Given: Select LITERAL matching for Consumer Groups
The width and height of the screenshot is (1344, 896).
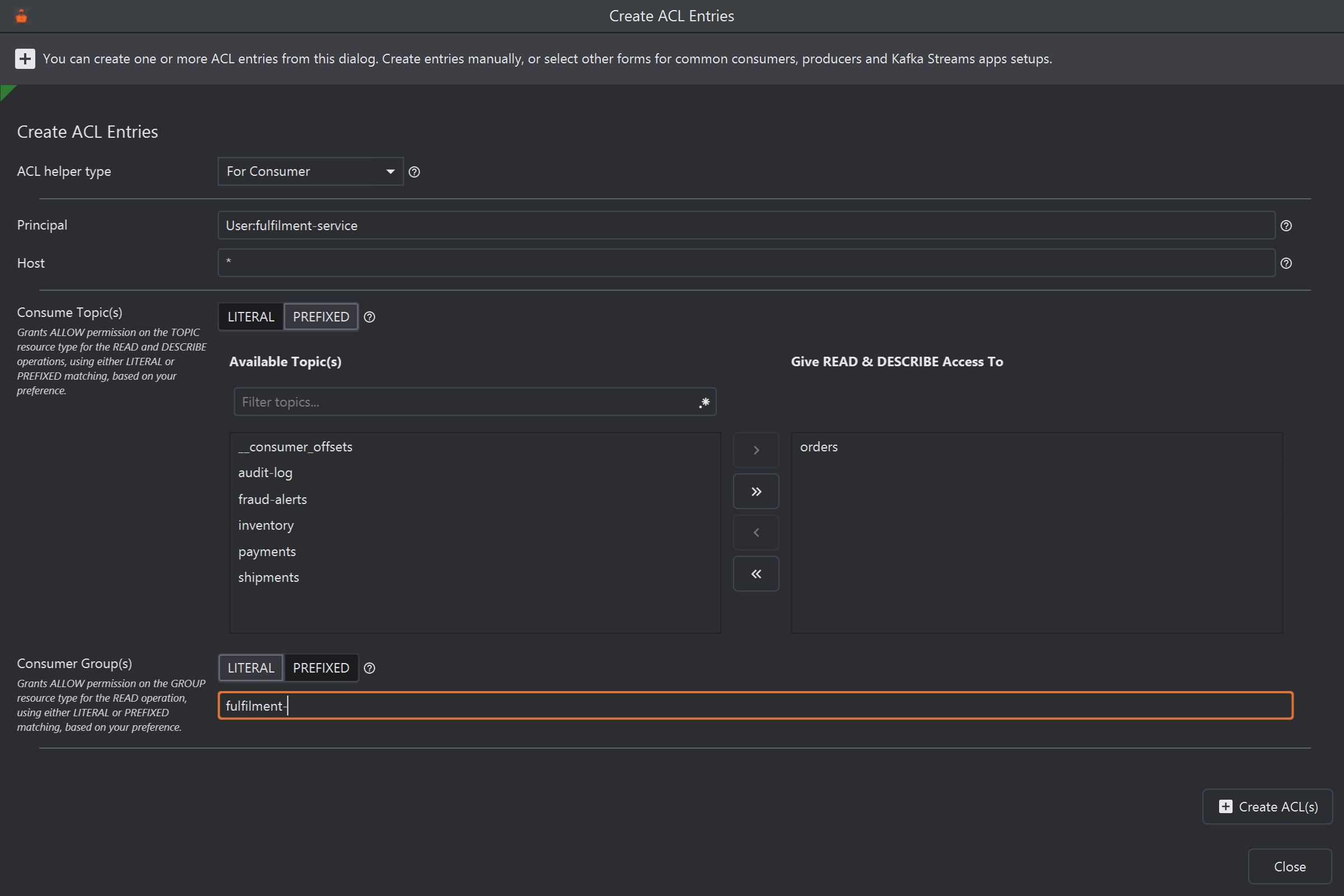Looking at the screenshot, I should 251,668.
